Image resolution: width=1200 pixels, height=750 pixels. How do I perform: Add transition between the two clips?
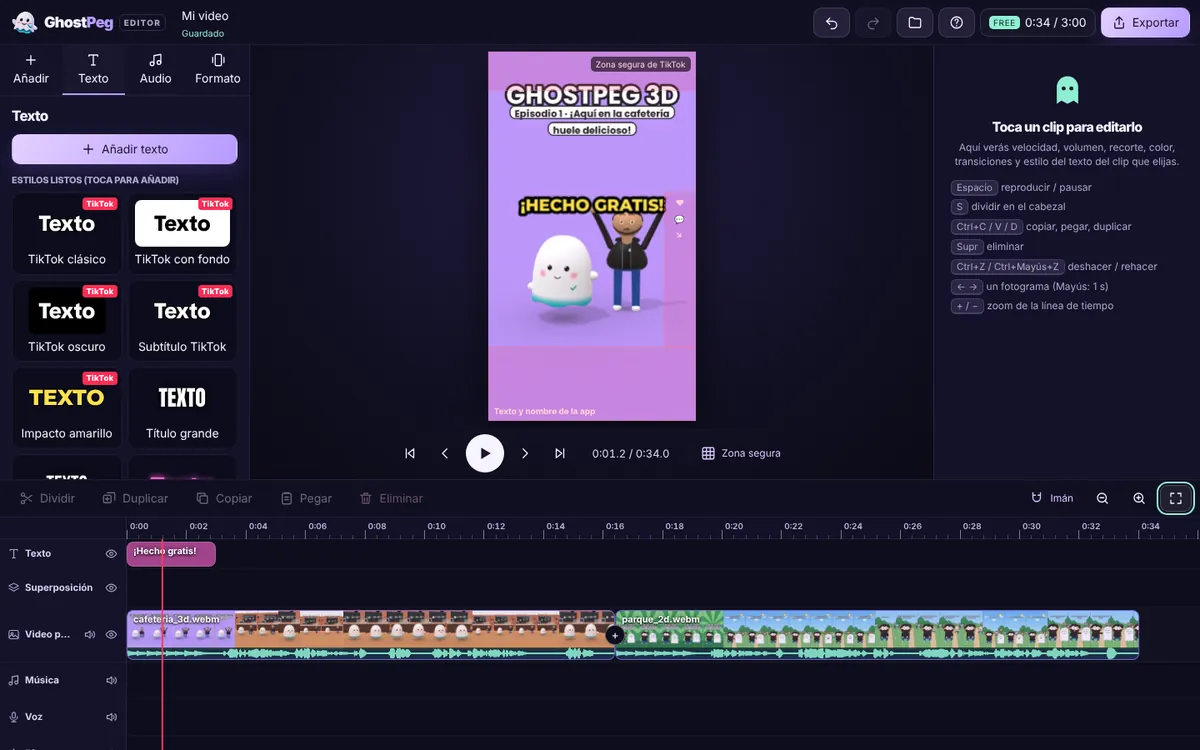(x=615, y=635)
